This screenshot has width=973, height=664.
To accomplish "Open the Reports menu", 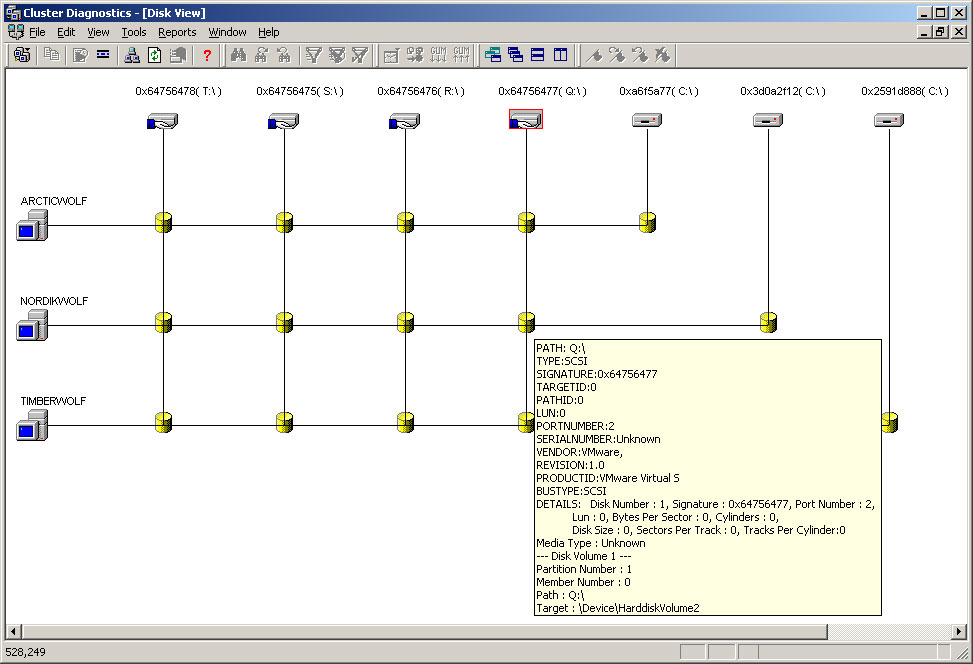I will pyautogui.click(x=177, y=32).
